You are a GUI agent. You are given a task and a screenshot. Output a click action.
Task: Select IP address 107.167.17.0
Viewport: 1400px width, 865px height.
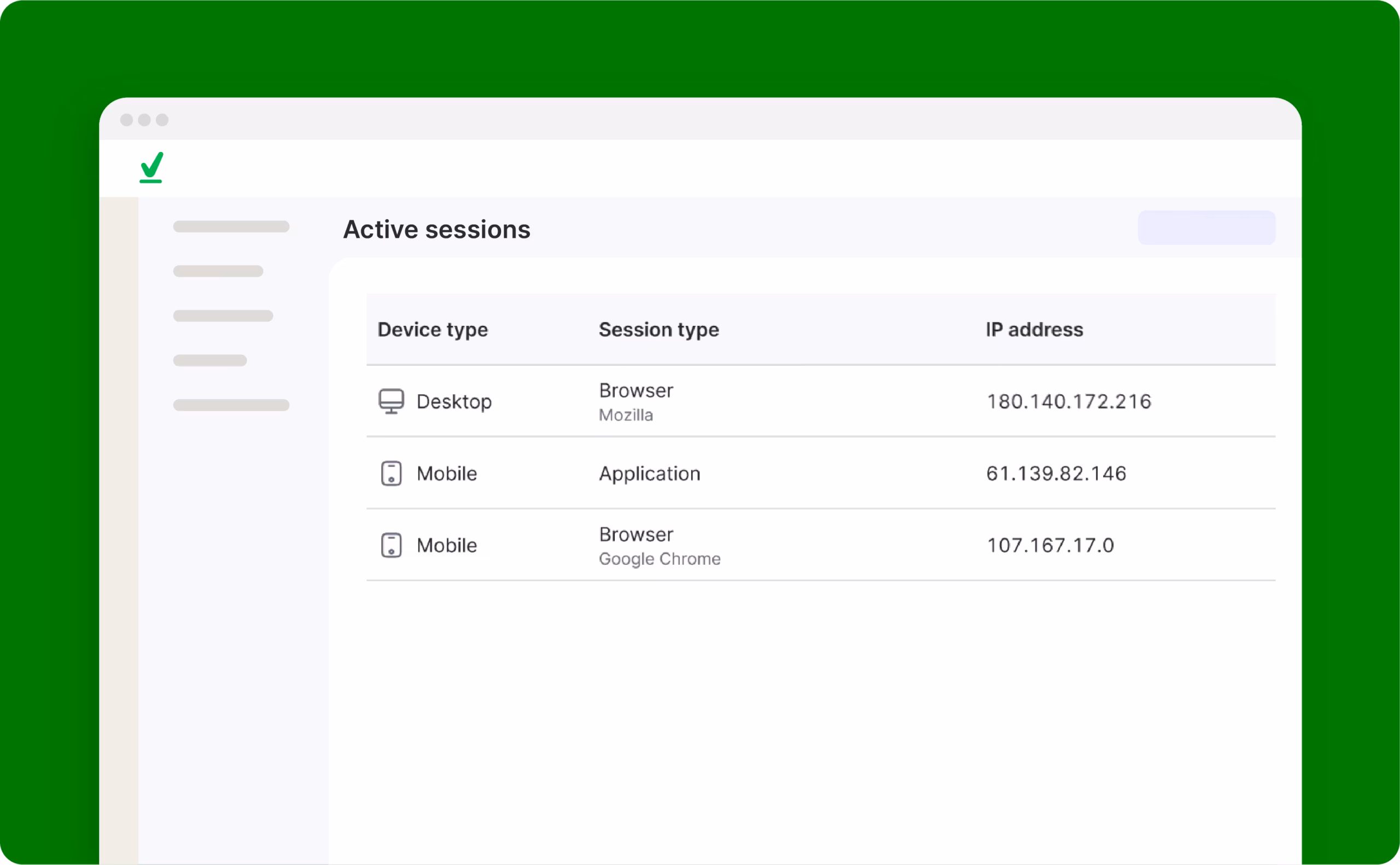tap(1050, 545)
